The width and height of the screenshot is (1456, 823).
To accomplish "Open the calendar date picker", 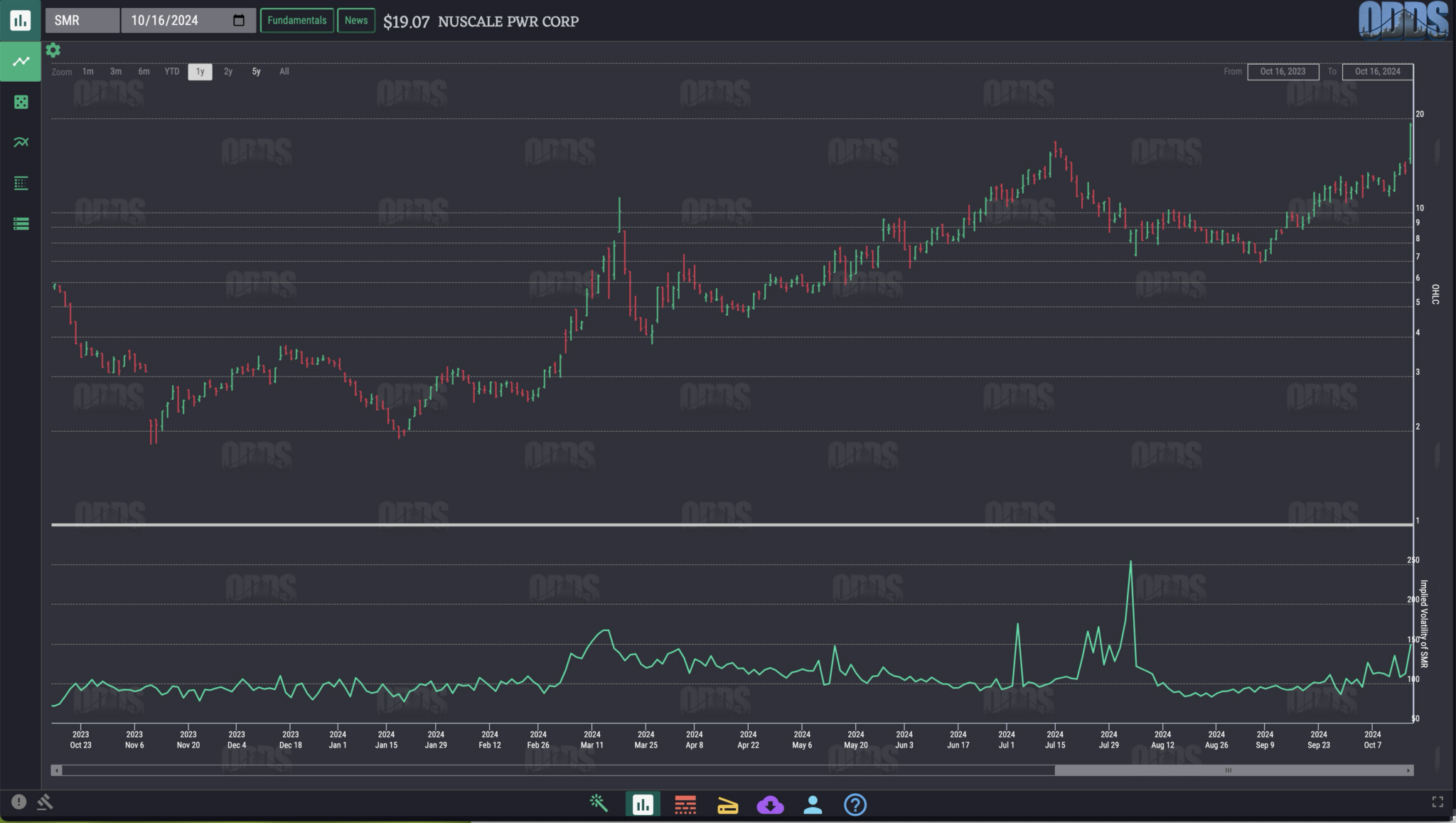I will [x=238, y=20].
